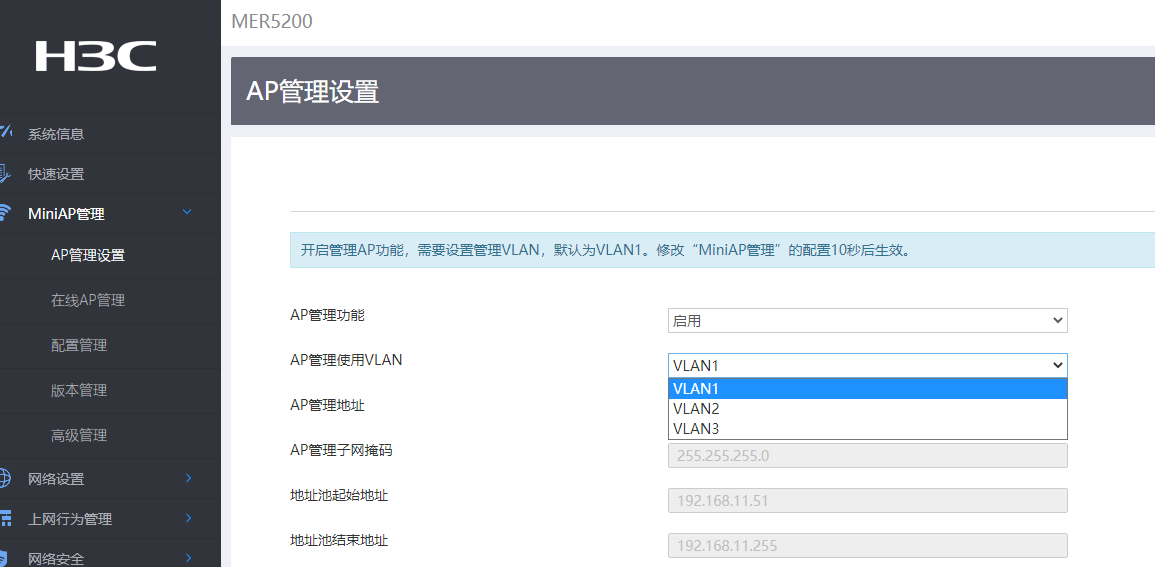Image resolution: width=1155 pixels, height=567 pixels.
Task: Click the quick setup icon
Action: pyautogui.click(x=5, y=173)
